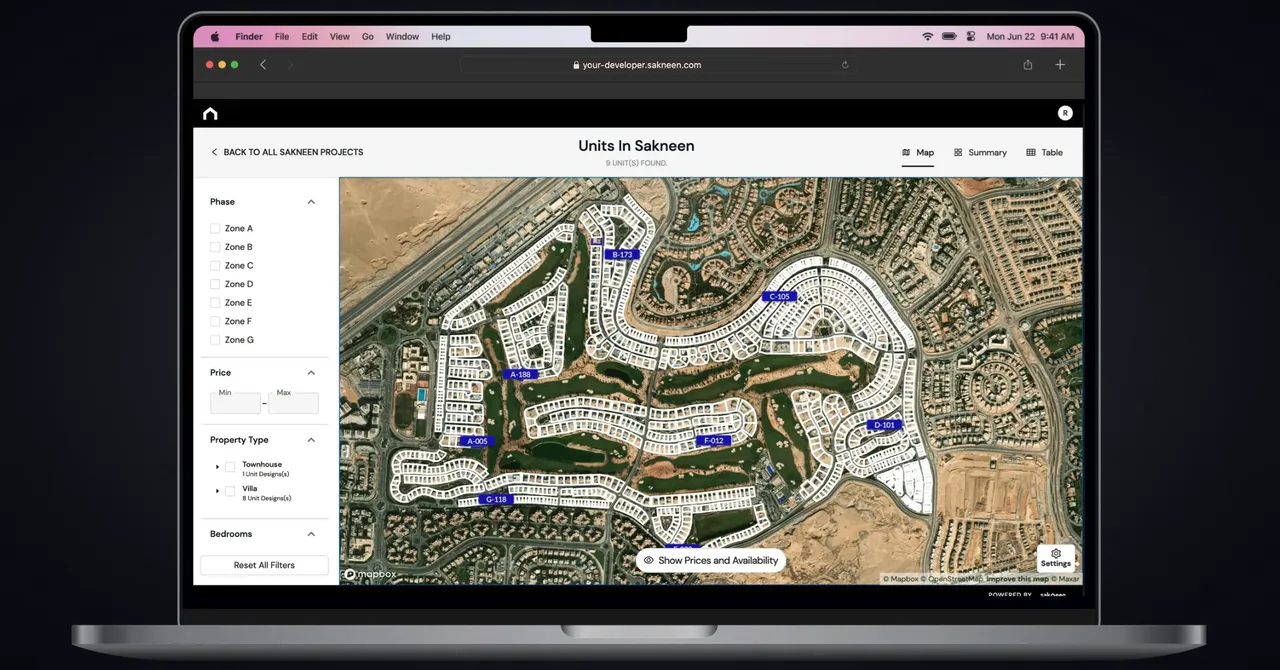This screenshot has height=670, width=1280.
Task: Select unit marker A-005 on the map
Action: pyautogui.click(x=477, y=441)
